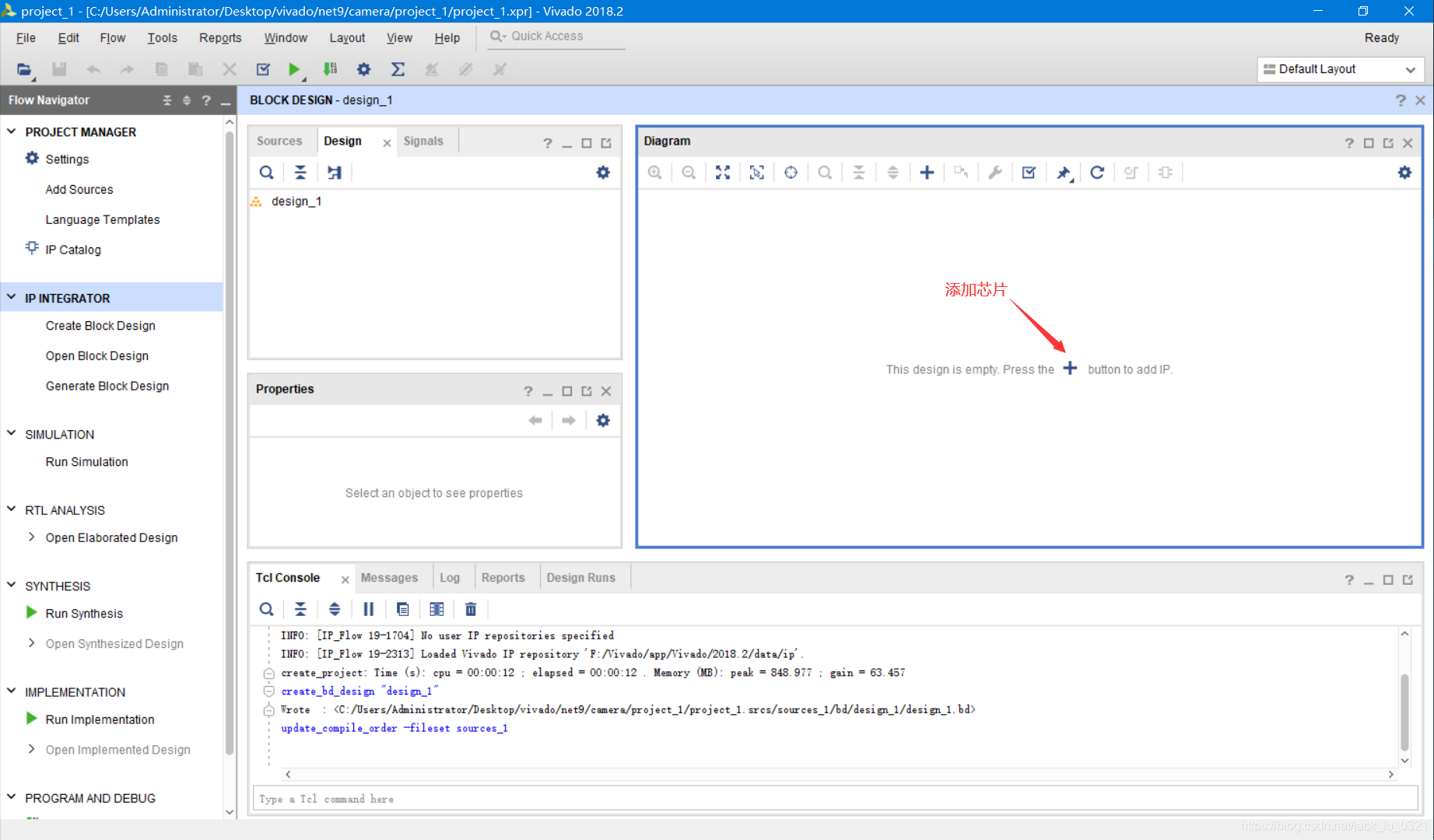The width and height of the screenshot is (1434, 840).
Task: Switch to the Signals tab
Action: coord(423,141)
